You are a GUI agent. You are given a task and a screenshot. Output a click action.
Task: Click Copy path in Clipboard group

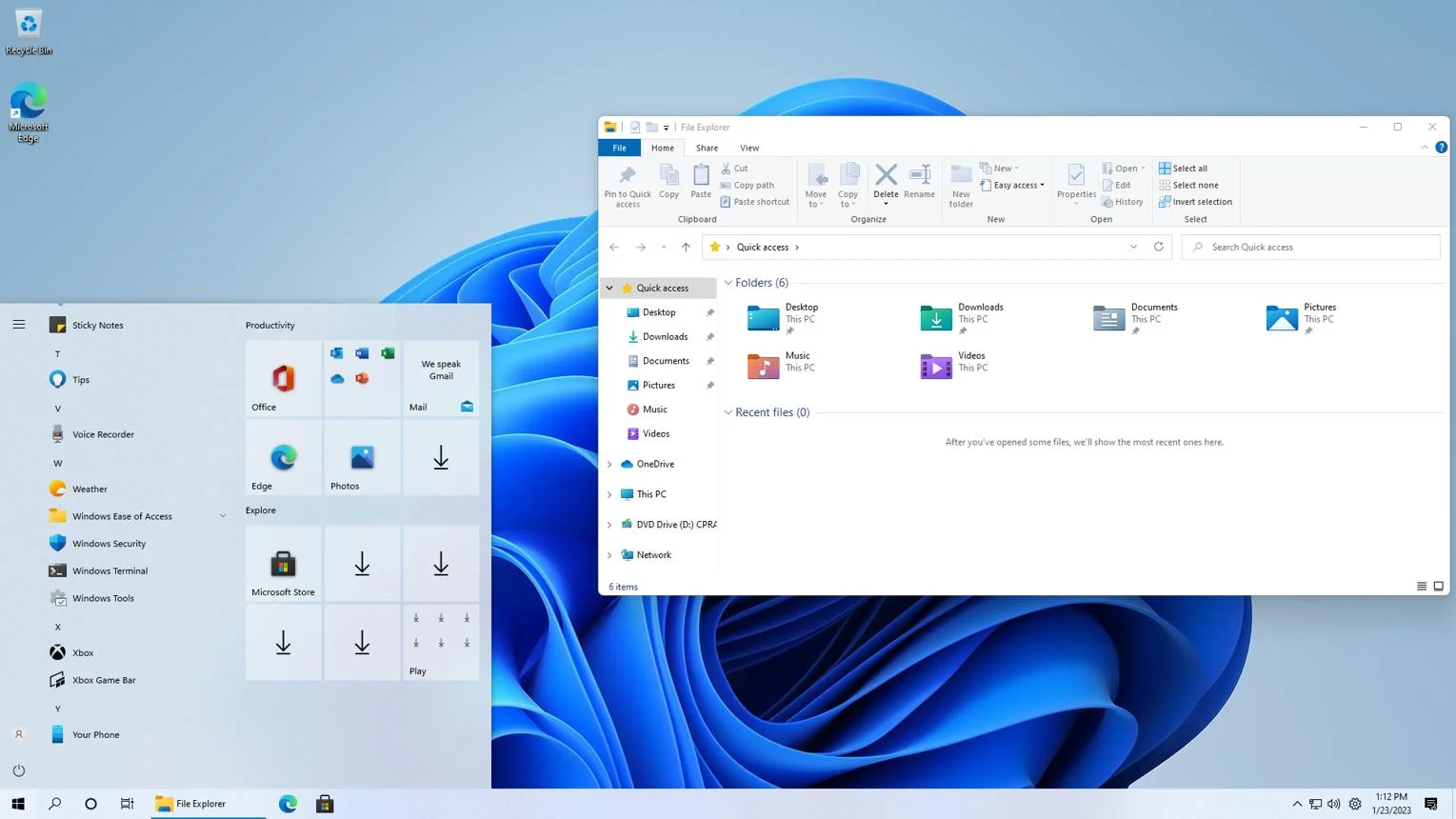click(x=748, y=185)
